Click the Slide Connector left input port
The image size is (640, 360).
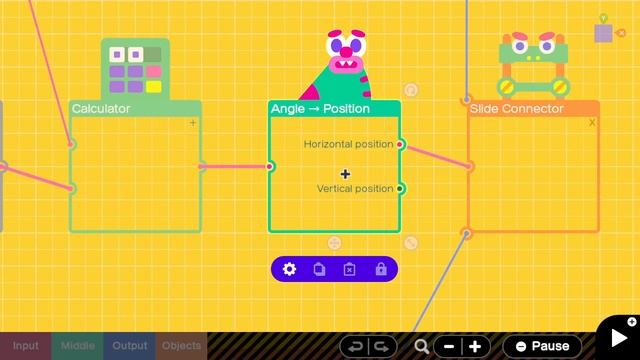pos(469,166)
